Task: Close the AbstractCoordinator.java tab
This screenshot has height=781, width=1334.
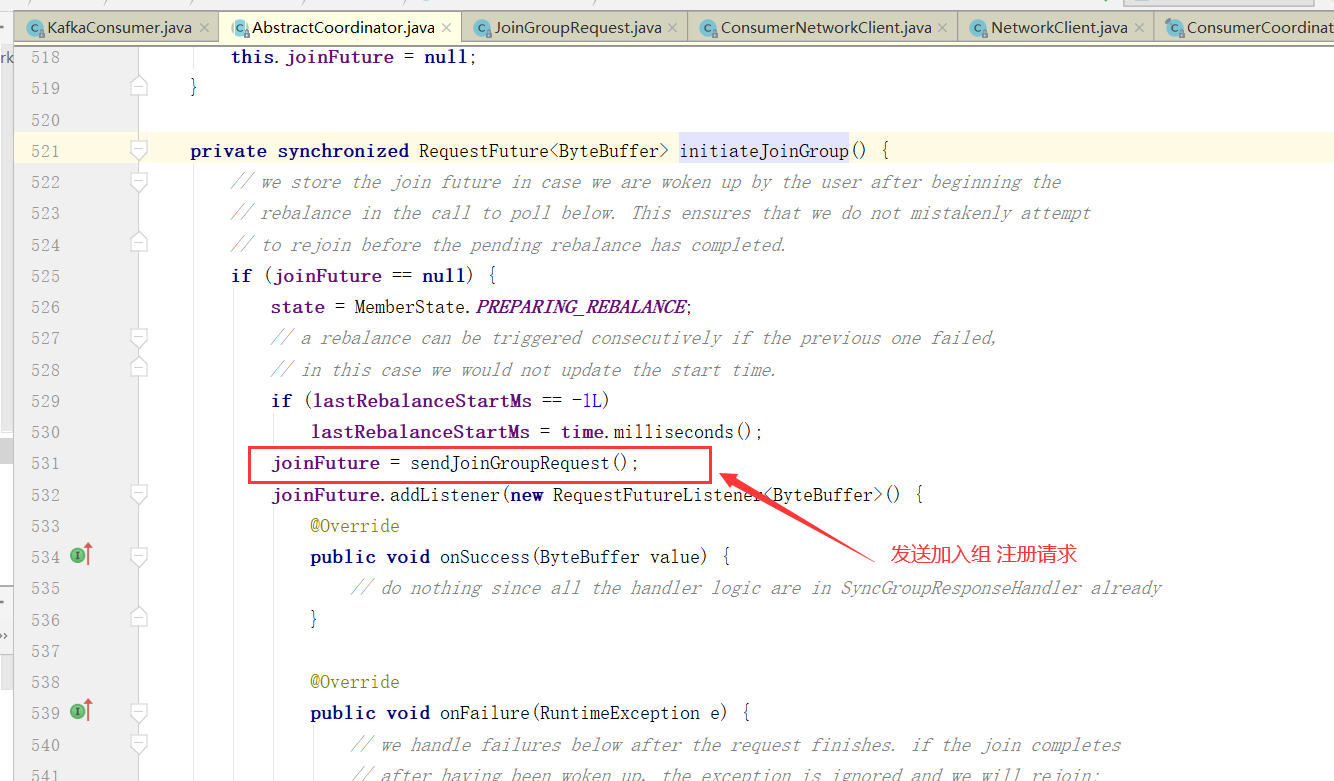Action: click(446, 28)
